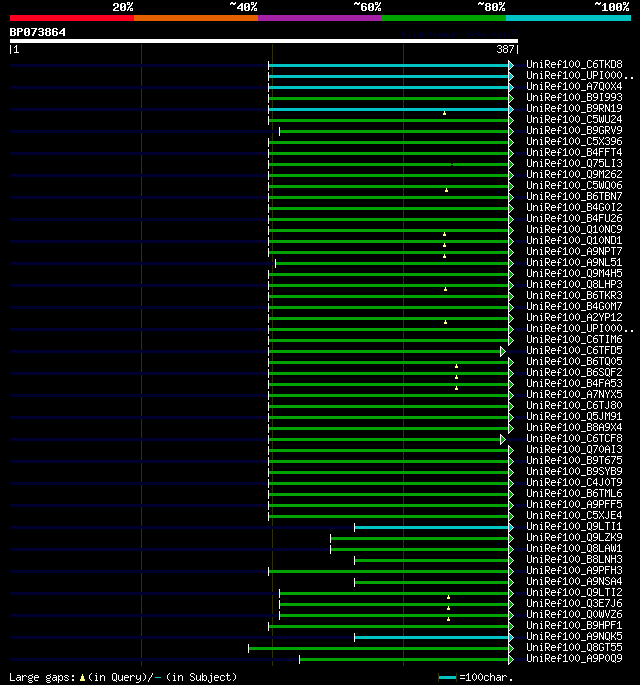Select the UniRef100_Q0WVZ6 label
This screenshot has height=685, width=640.
(x=574, y=614)
